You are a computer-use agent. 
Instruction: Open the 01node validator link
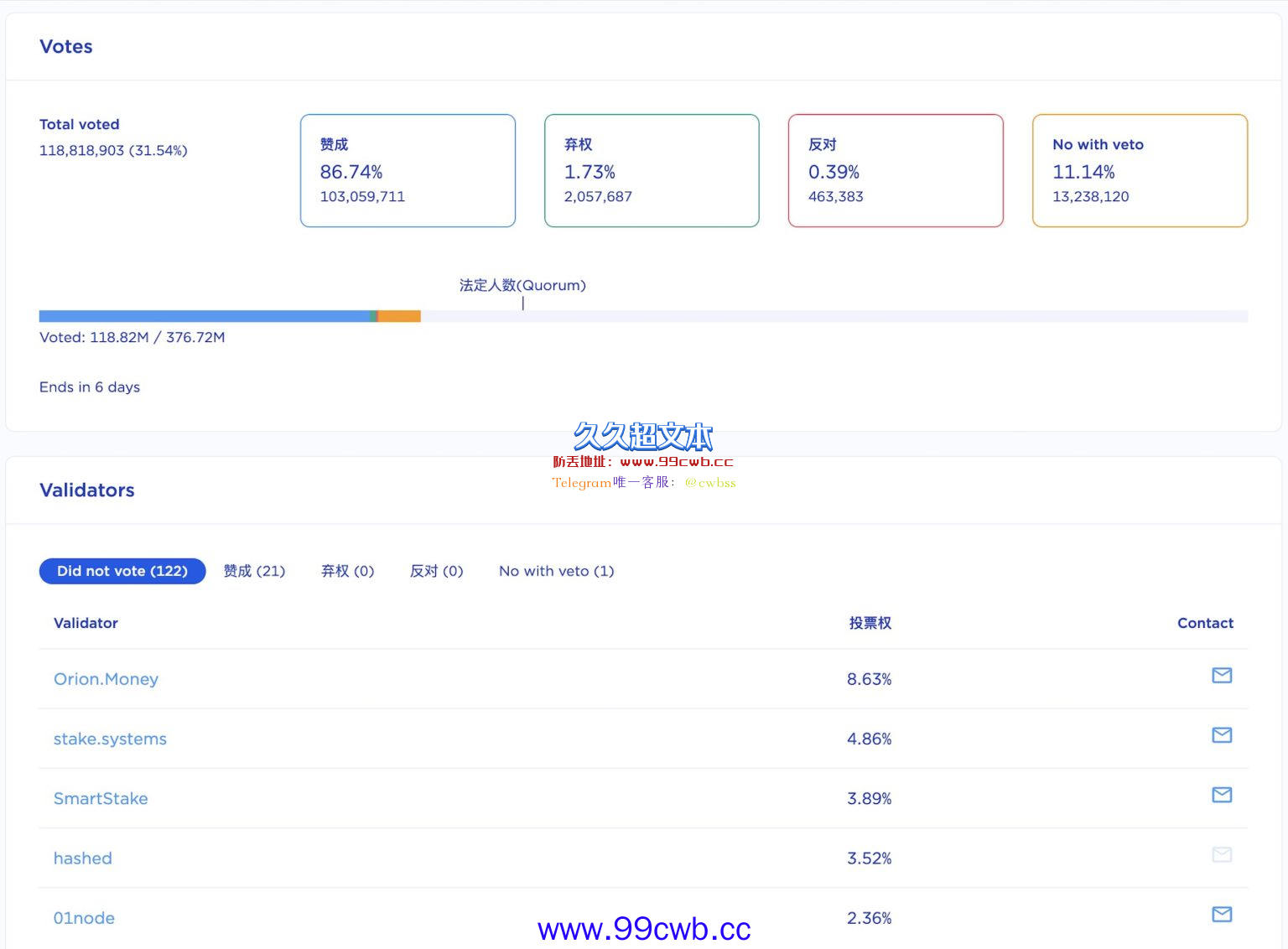tap(84, 918)
